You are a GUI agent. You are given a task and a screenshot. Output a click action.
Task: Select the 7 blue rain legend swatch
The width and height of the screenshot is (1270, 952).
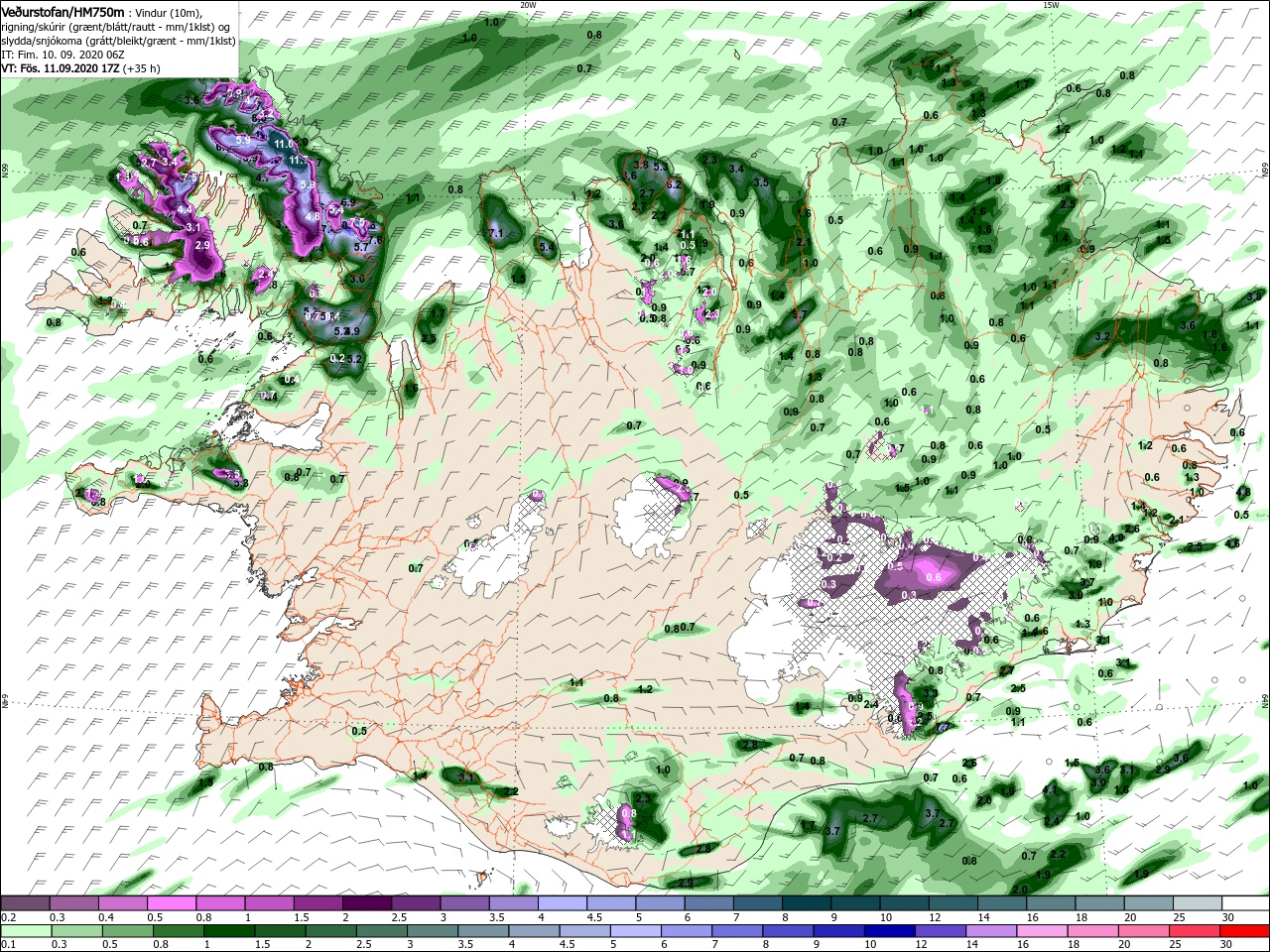[737, 931]
